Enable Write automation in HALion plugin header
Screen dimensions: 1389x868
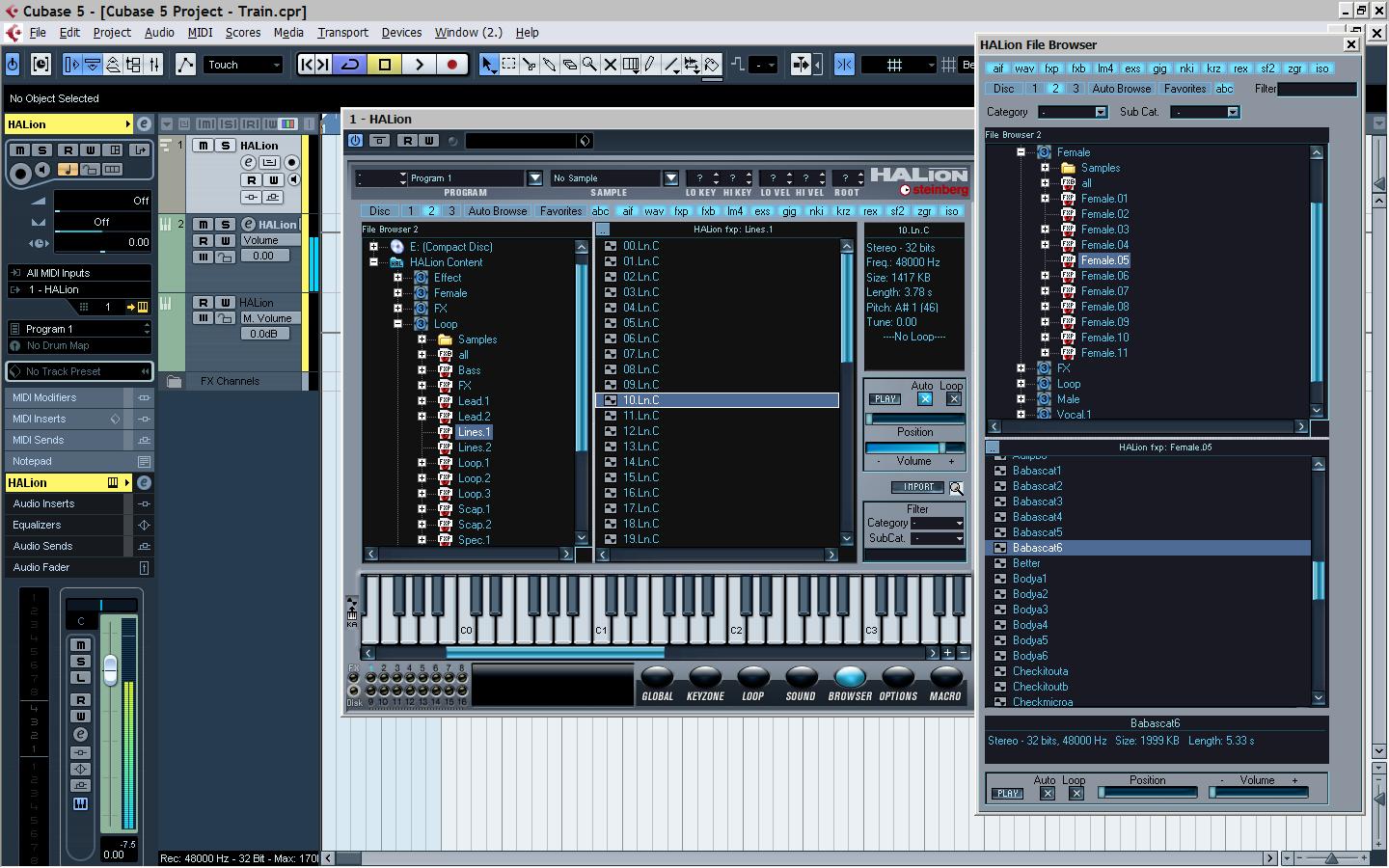(x=428, y=141)
